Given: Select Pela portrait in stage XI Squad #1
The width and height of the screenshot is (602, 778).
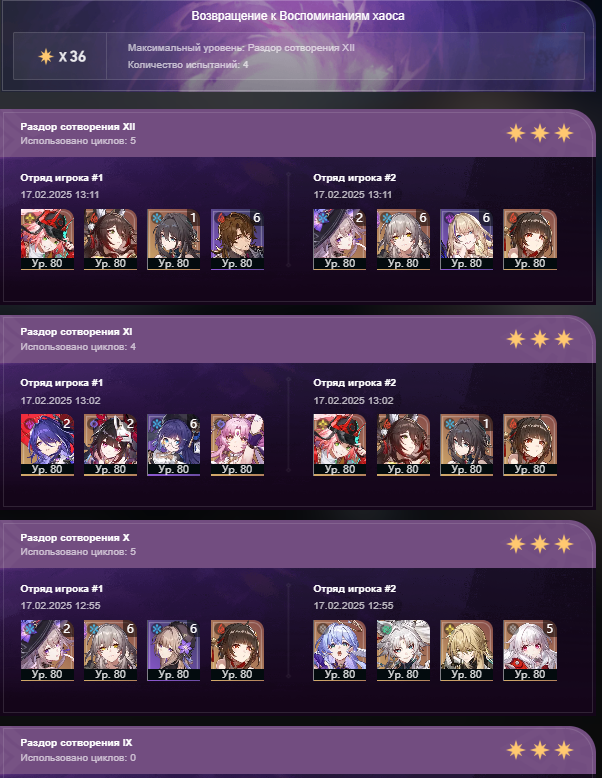Looking at the screenshot, I should (174, 445).
